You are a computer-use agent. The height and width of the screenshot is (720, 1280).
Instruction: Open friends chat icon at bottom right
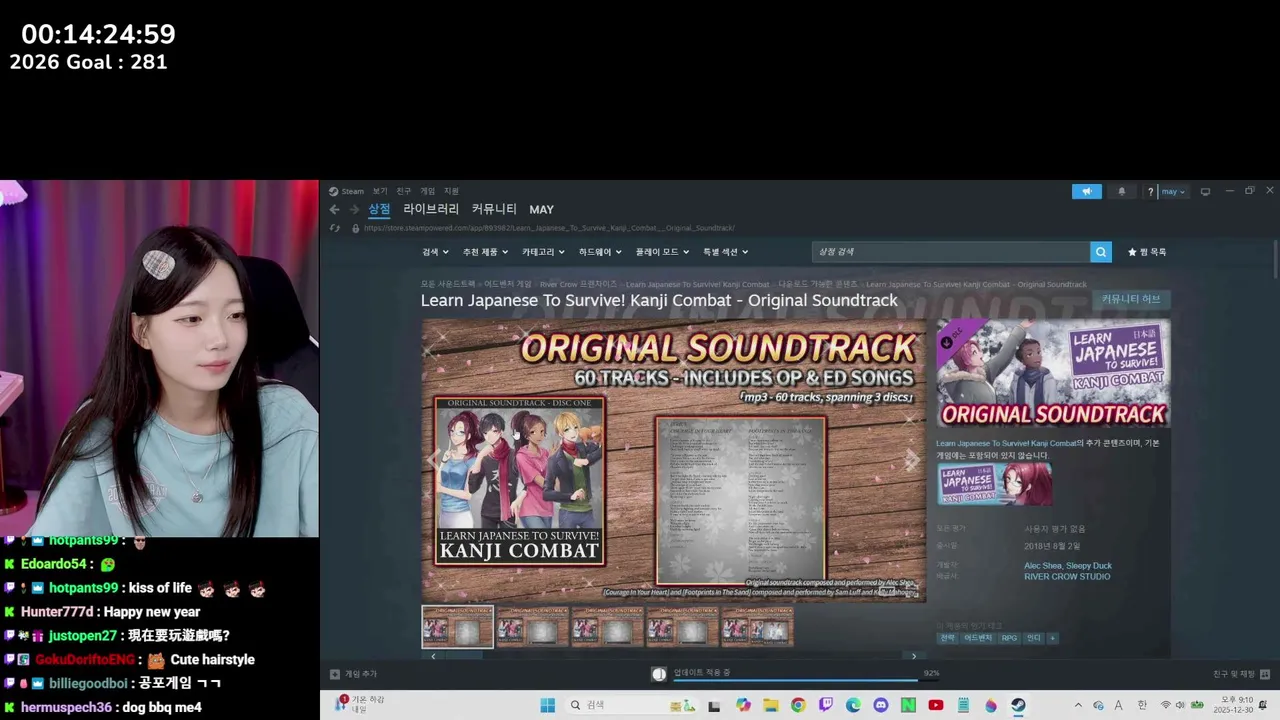[x=1264, y=674]
